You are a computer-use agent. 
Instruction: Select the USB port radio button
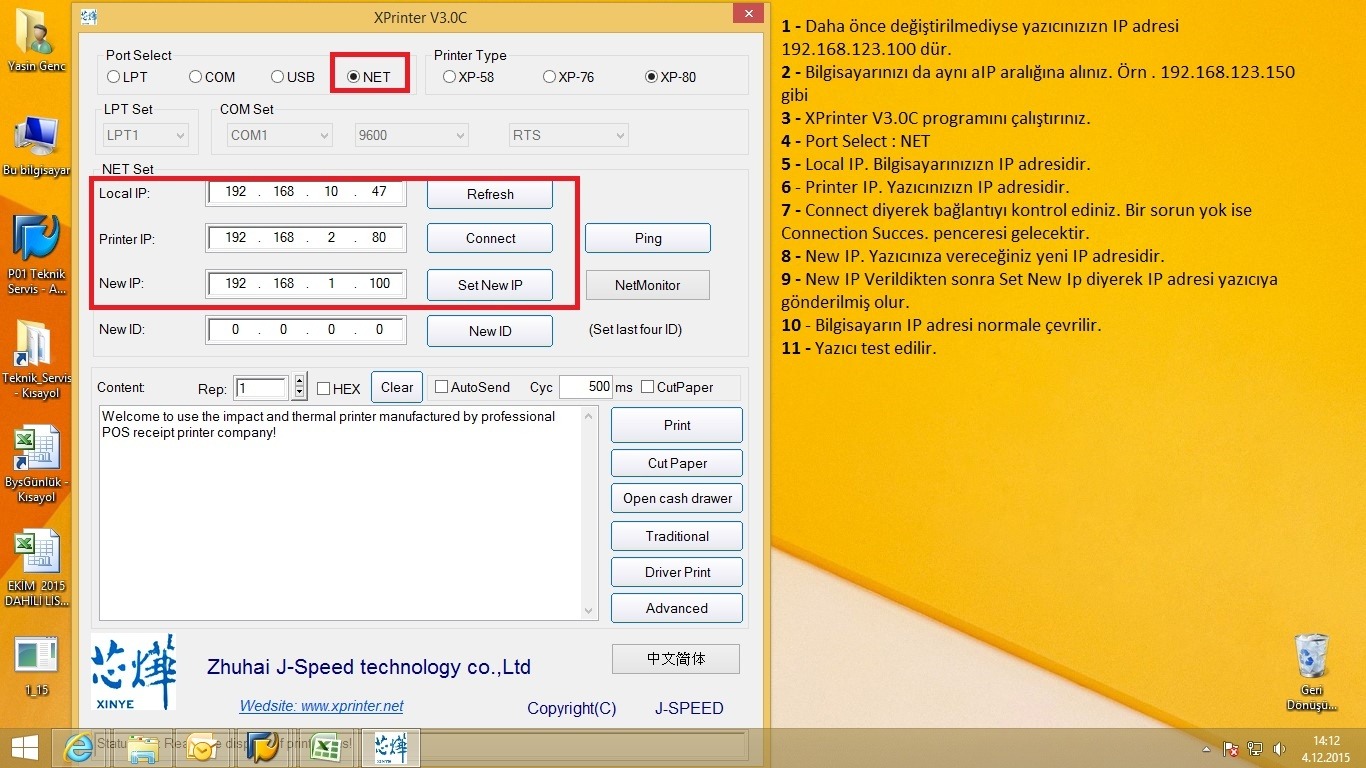click(293, 77)
